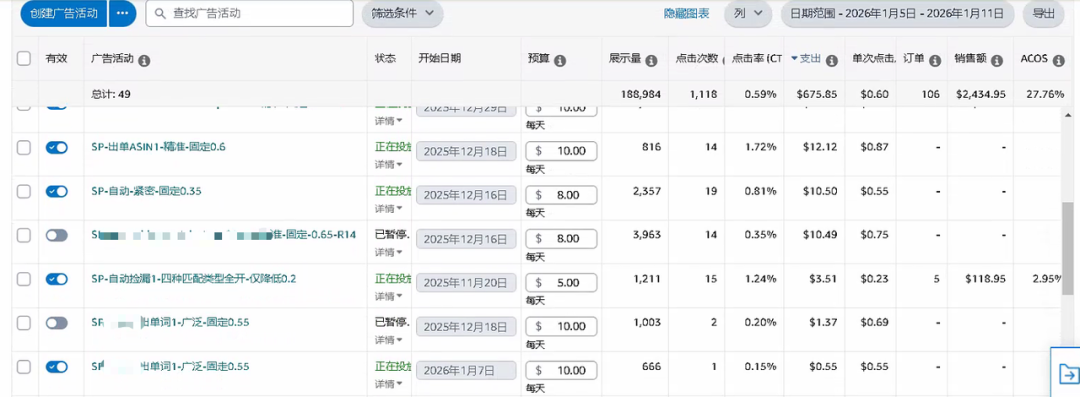Open the 列 columns dropdown
This screenshot has width=1080, height=397.
pyautogui.click(x=747, y=13)
